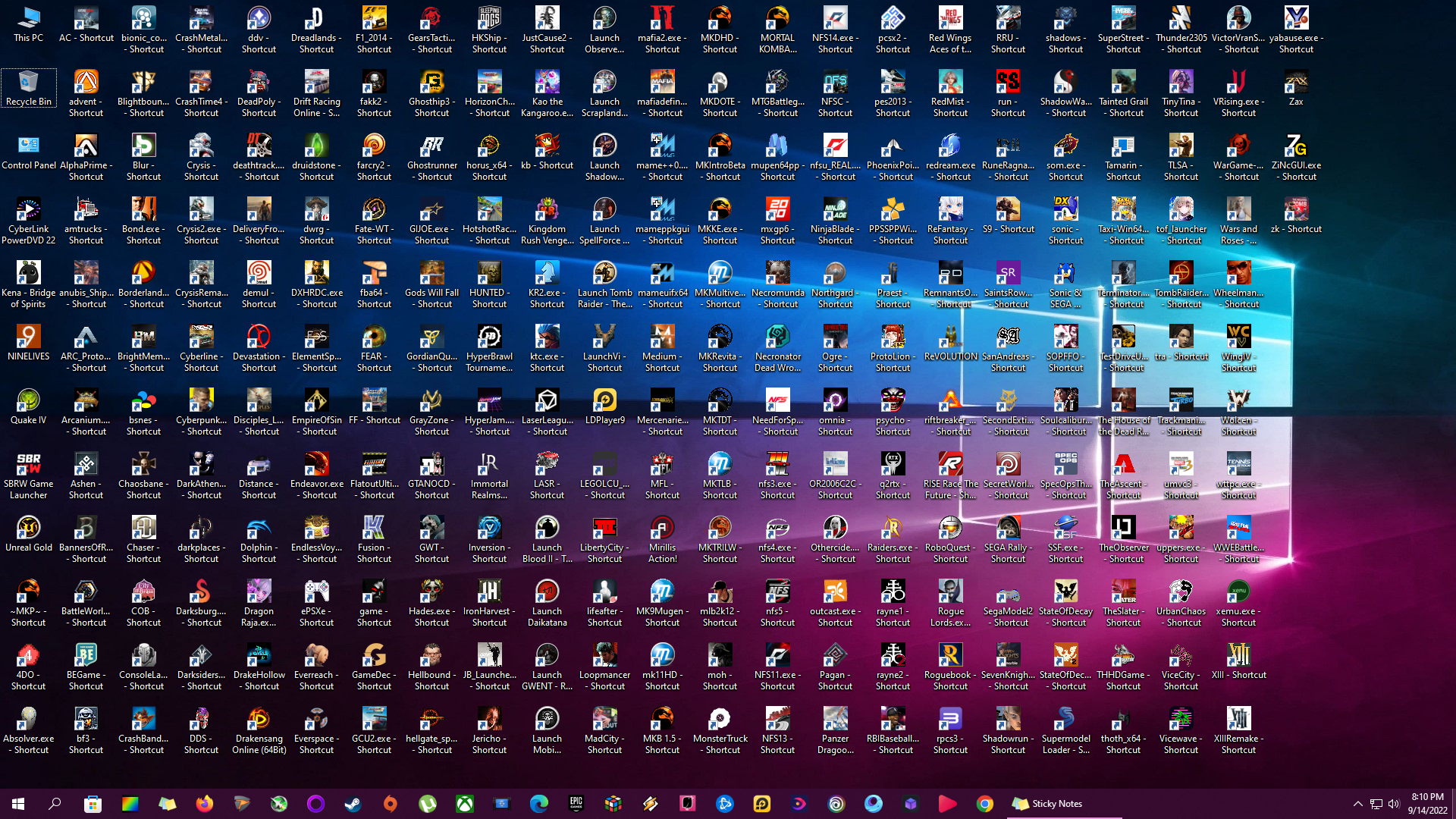Select the Quake IV desktop icon
The height and width of the screenshot is (819, 1456).
29,406
